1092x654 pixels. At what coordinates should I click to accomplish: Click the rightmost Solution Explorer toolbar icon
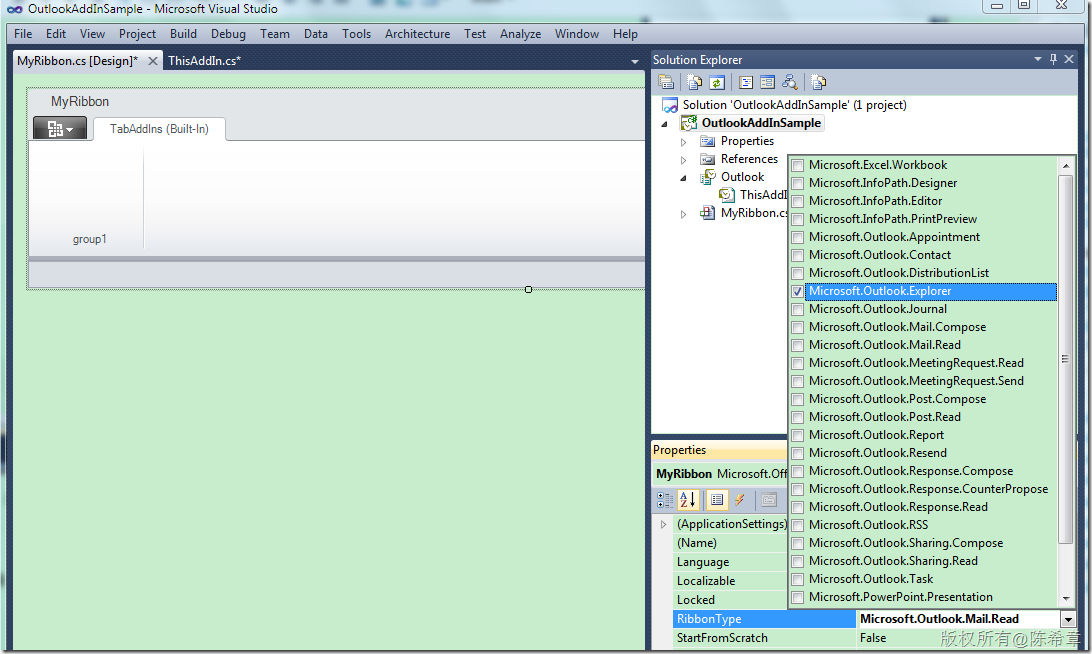point(818,82)
